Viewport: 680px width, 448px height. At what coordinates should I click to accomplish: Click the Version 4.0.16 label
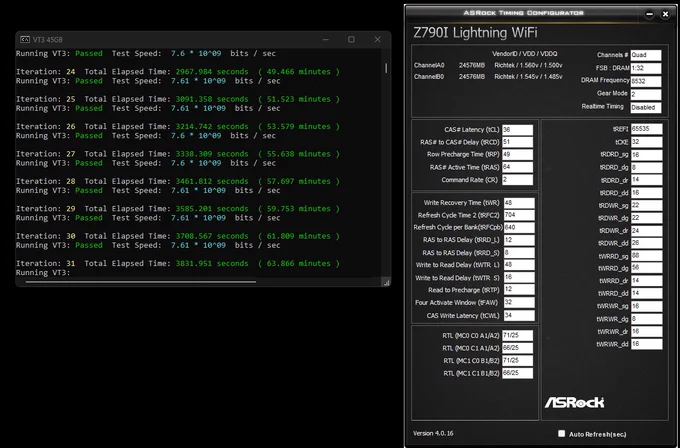click(433, 433)
